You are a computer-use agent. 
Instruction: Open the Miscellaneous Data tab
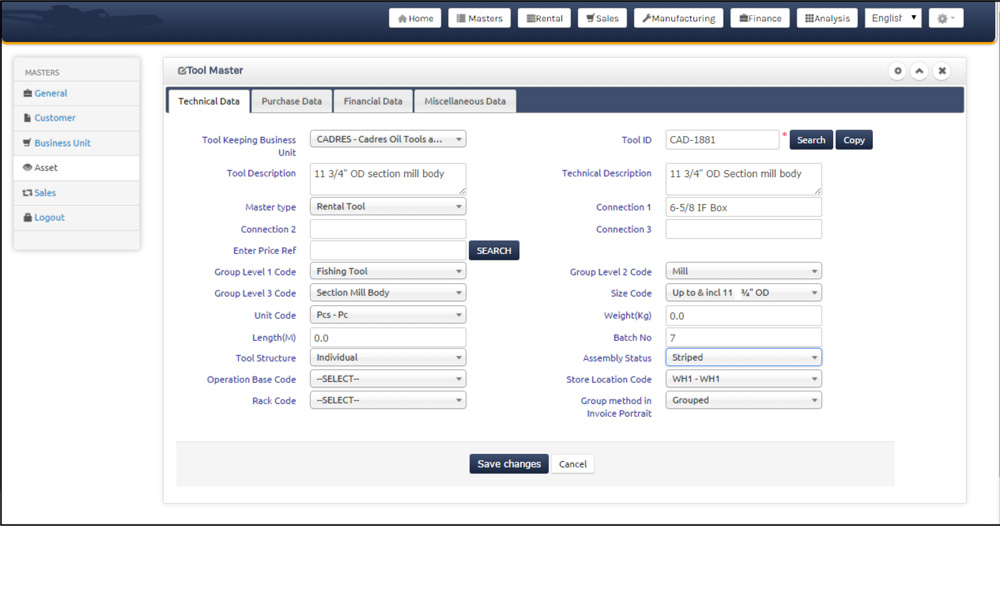[x=465, y=101]
